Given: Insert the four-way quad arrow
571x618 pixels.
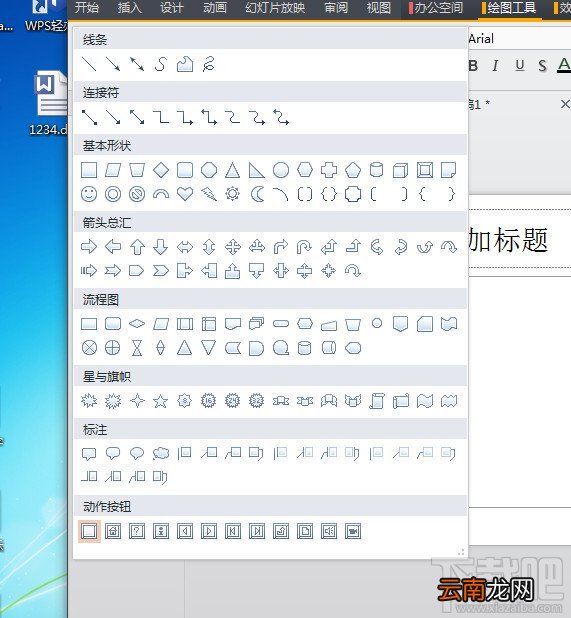Looking at the screenshot, I should click(x=233, y=247).
